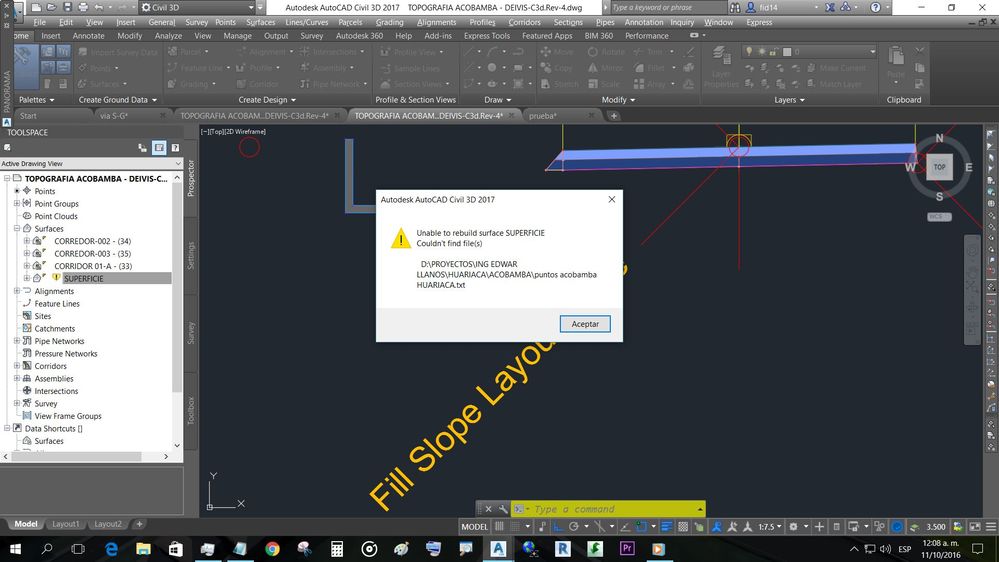The image size is (999, 562).
Task: Close the Autodesk AutoCAD Civil 3D error dialog
Action: click(612, 199)
